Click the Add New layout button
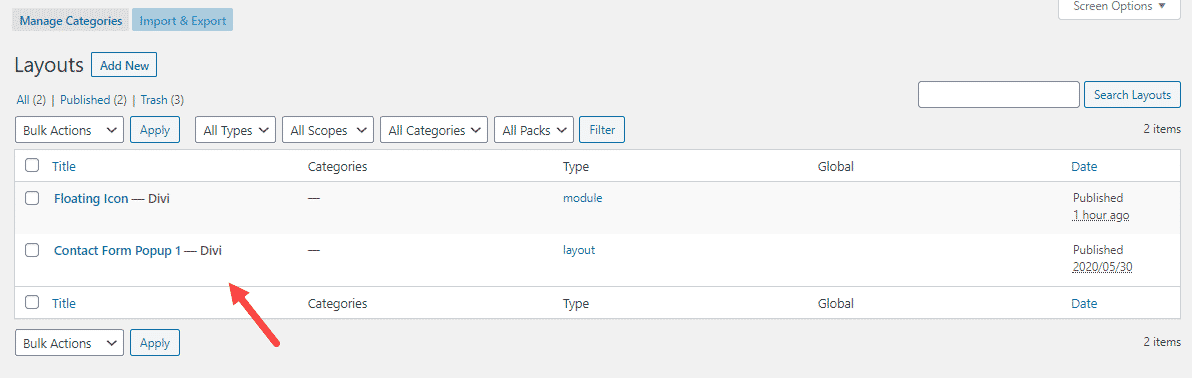This screenshot has height=378, width=1192. 124,65
